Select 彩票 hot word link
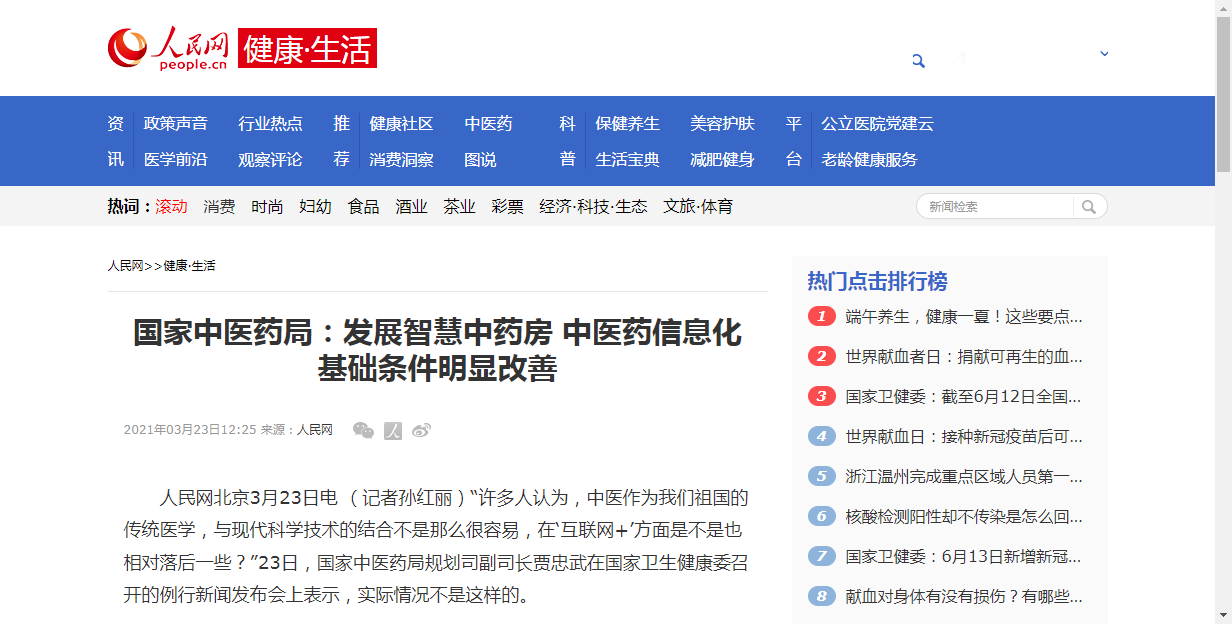The width and height of the screenshot is (1232, 624). pyautogui.click(x=507, y=207)
